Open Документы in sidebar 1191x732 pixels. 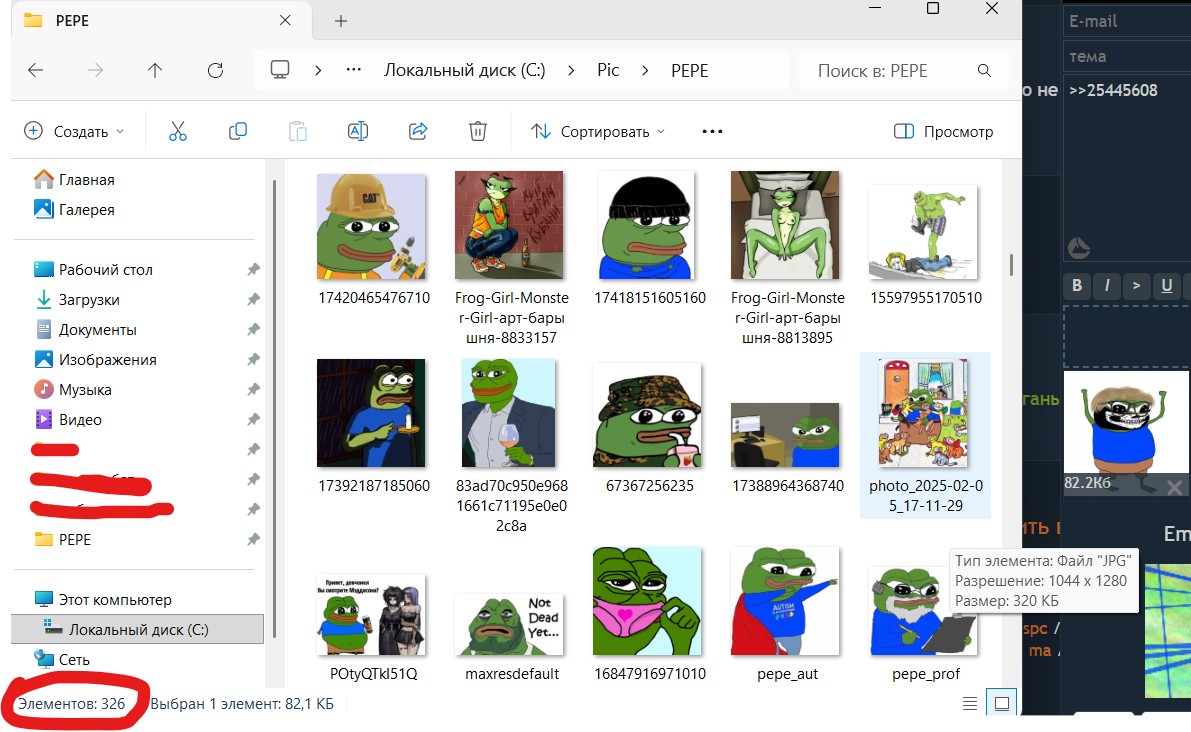[97, 330]
